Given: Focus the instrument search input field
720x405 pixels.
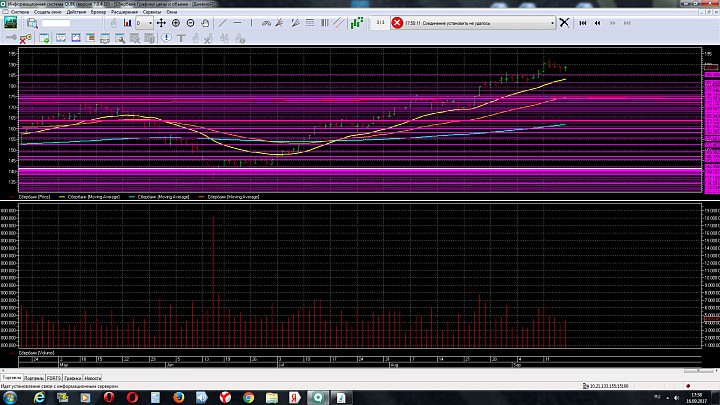Looking at the screenshot, I should [56, 23].
